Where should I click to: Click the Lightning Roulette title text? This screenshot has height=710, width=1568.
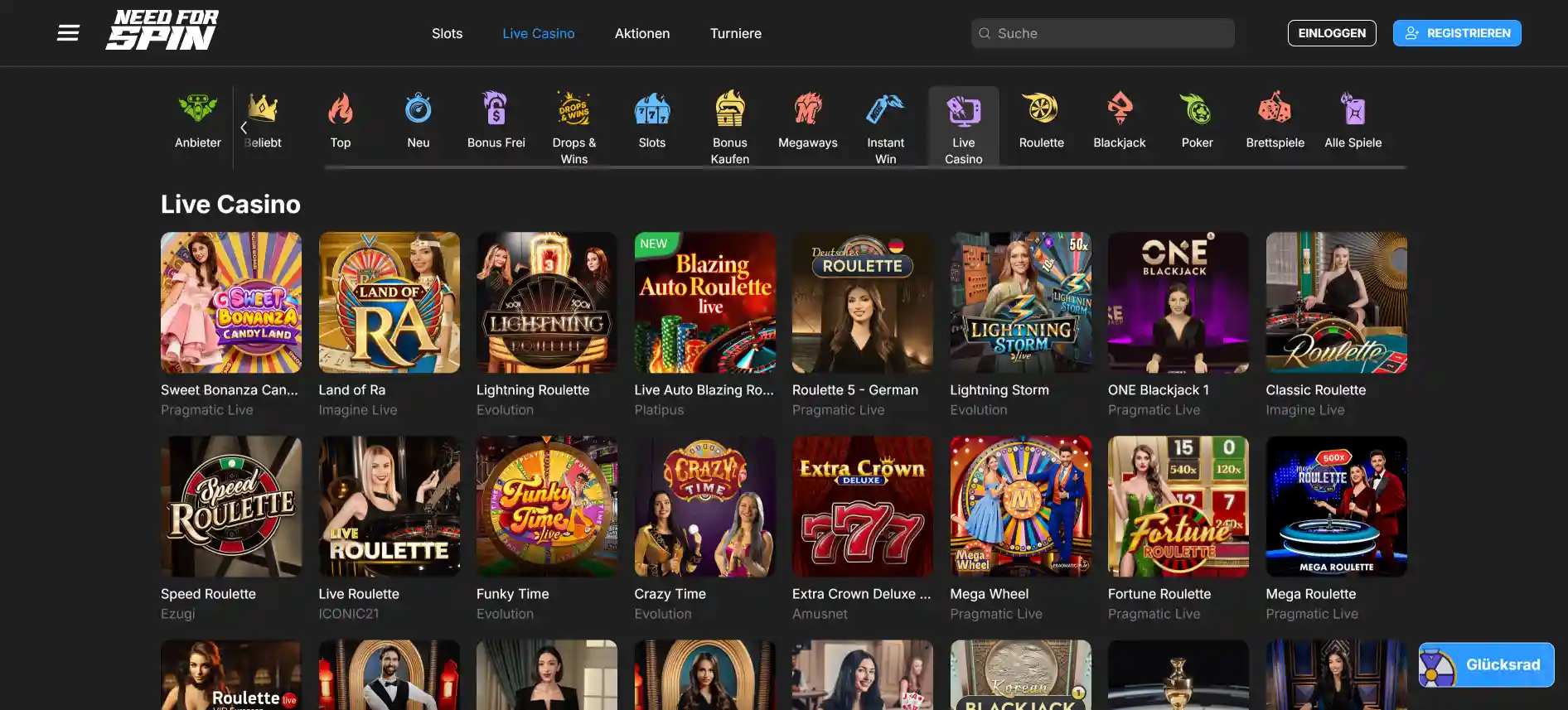point(533,390)
